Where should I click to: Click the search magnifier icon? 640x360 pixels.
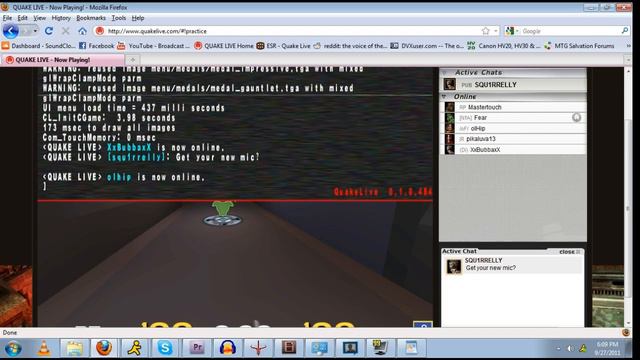pyautogui.click(x=624, y=31)
